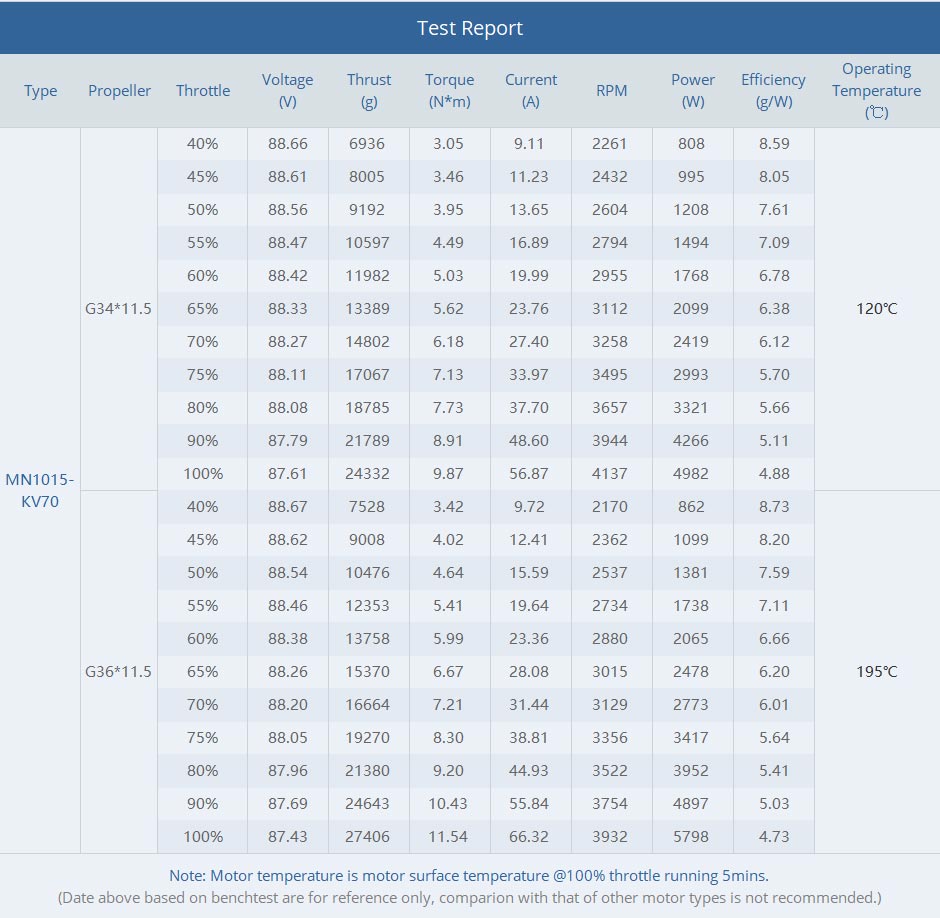The image size is (940, 918).
Task: Select the 195℃ temperature cell
Action: [x=876, y=672]
